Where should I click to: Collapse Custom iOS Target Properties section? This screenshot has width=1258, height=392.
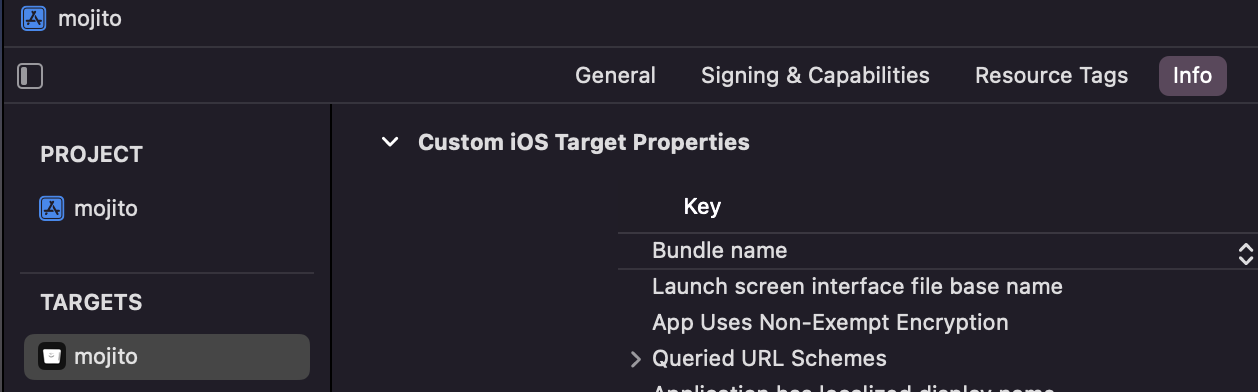[x=389, y=143]
